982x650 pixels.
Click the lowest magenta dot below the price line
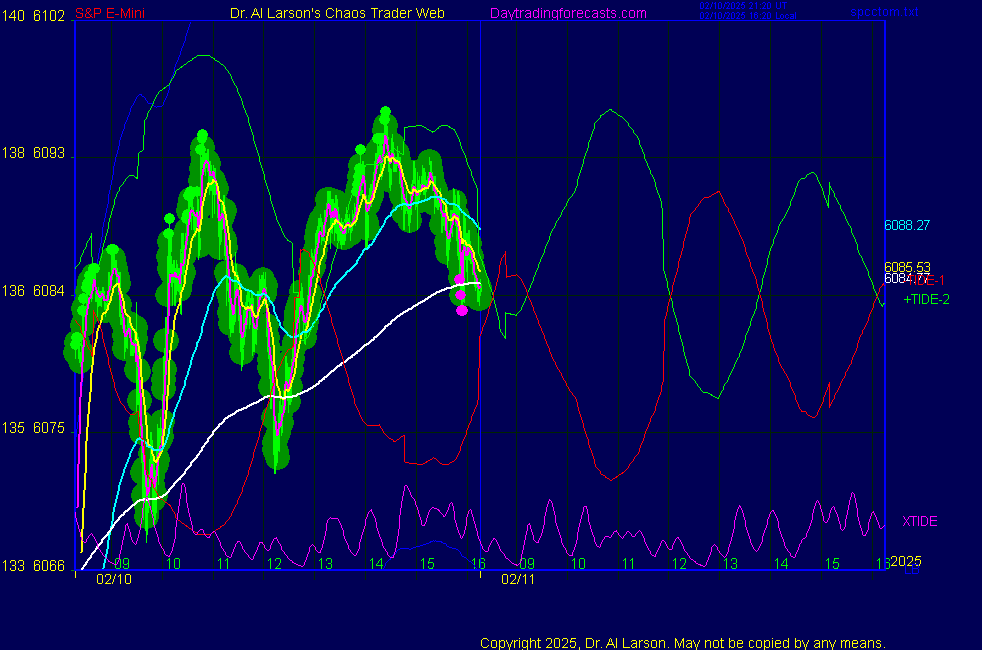[462, 311]
